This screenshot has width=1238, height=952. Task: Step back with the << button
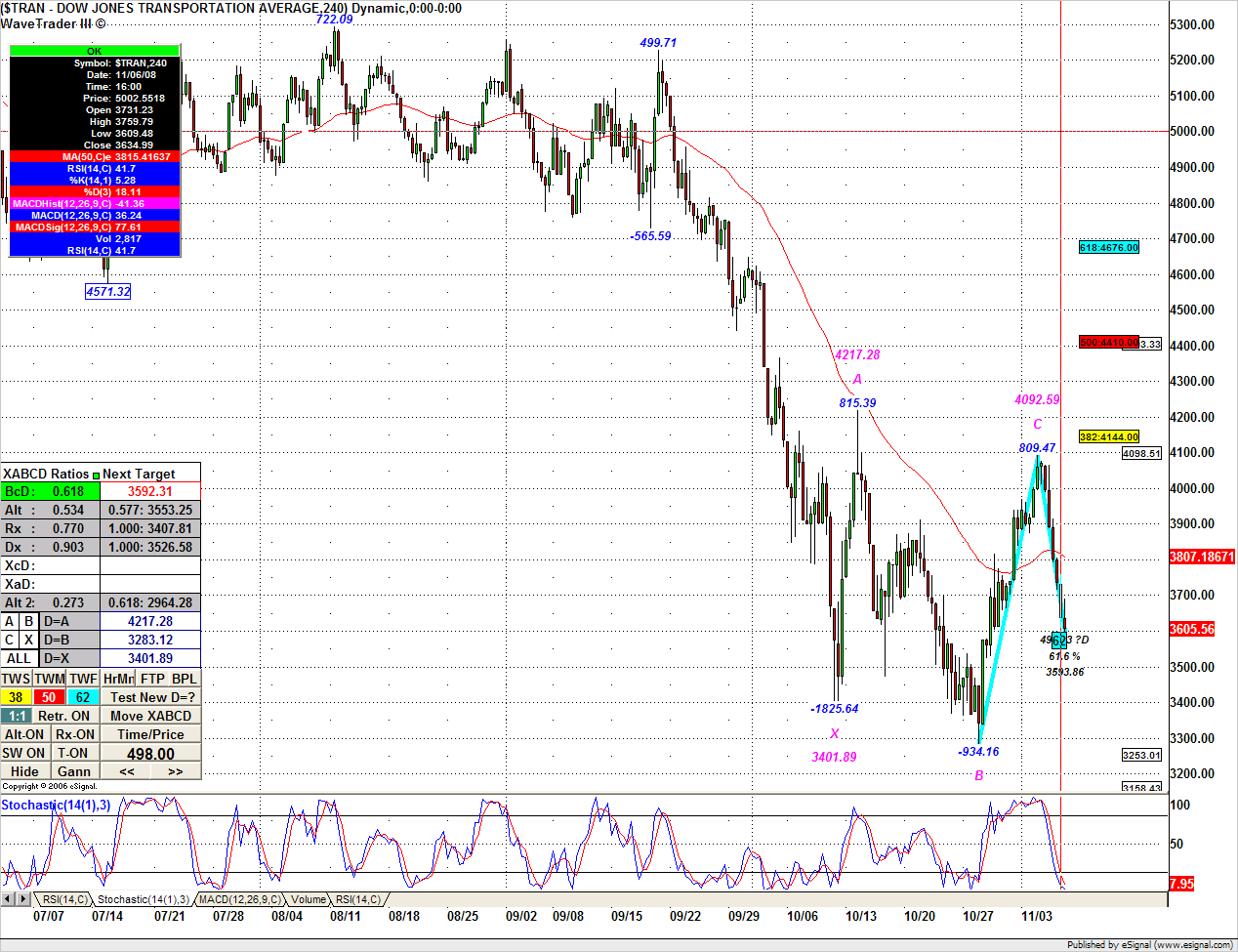pyautogui.click(x=127, y=771)
